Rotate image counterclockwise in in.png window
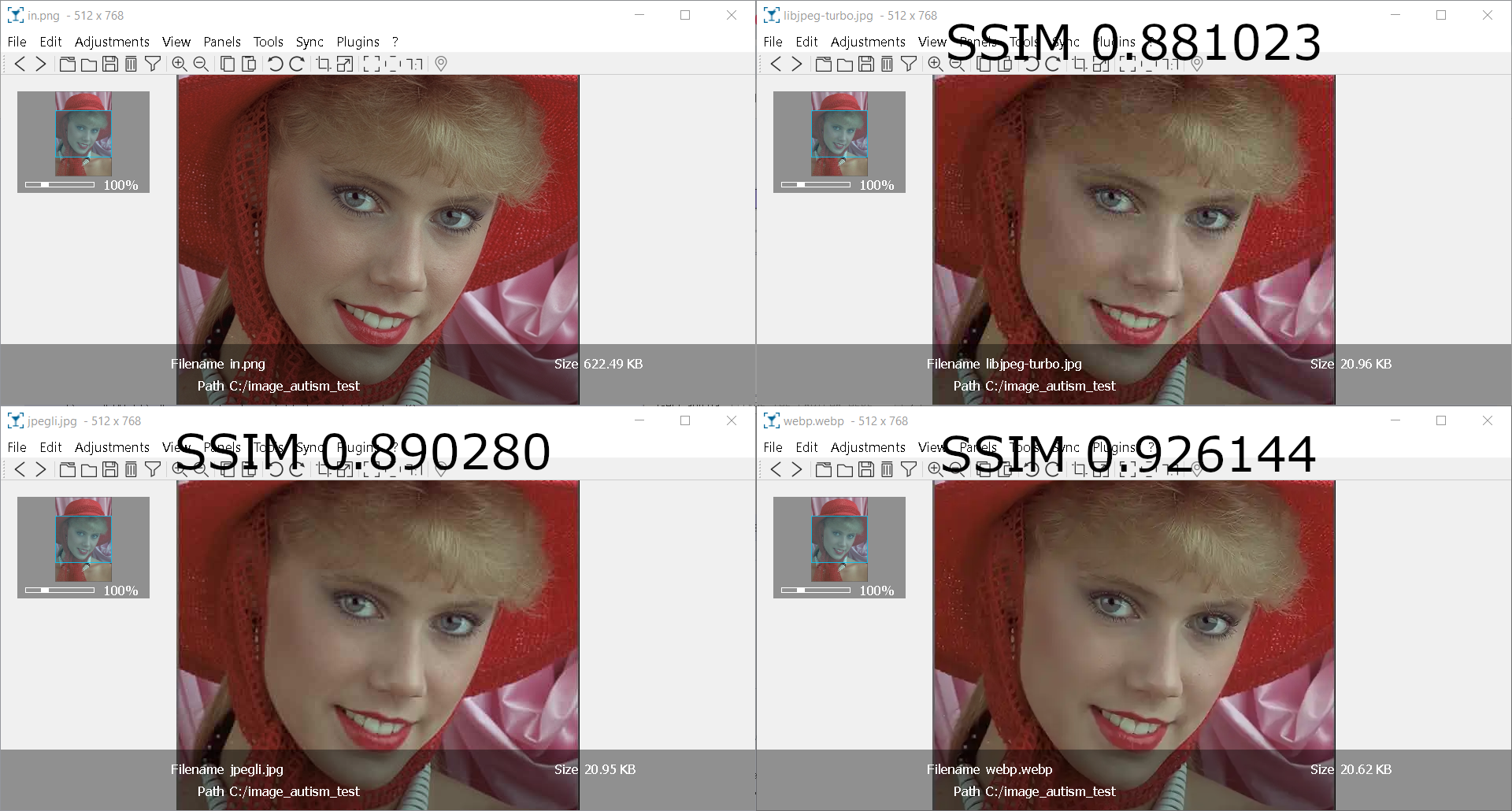Viewport: 1512px width, 811px height. tap(276, 64)
